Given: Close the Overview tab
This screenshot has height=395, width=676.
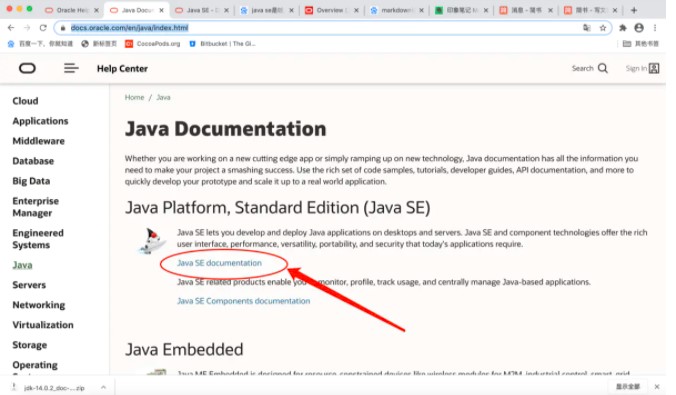Looking at the screenshot, I should tap(356, 10).
